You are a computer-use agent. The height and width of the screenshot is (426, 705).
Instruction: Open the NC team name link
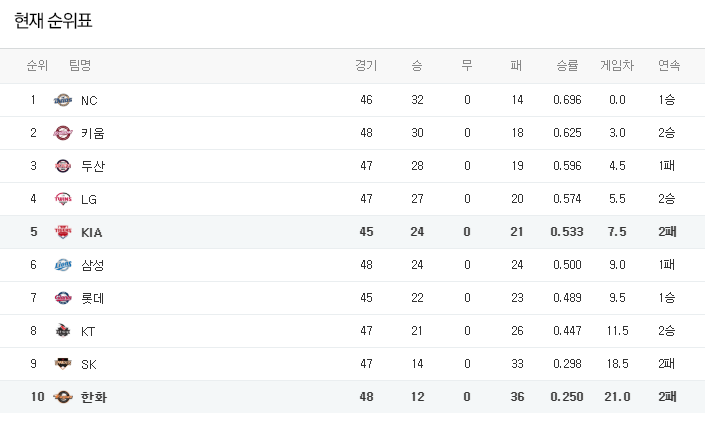click(x=89, y=100)
